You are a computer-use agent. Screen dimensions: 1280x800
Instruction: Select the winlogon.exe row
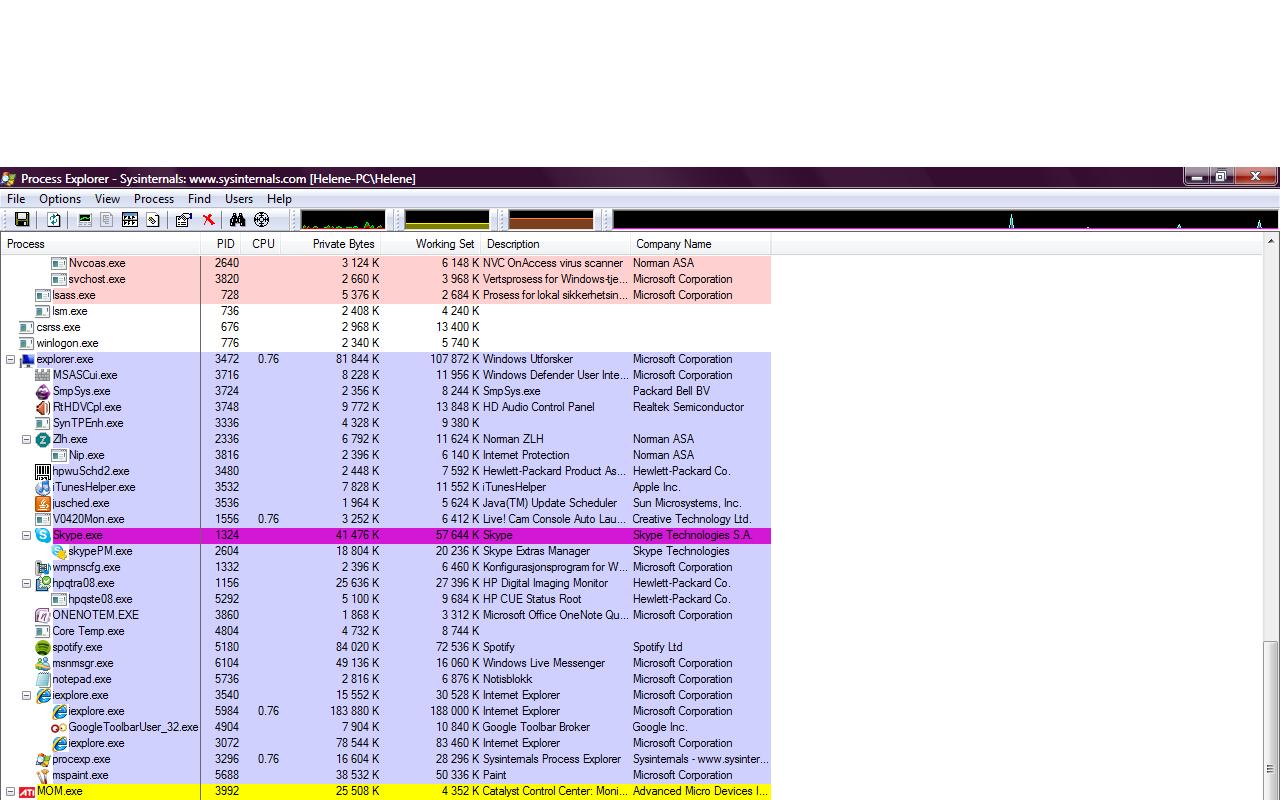coord(386,343)
